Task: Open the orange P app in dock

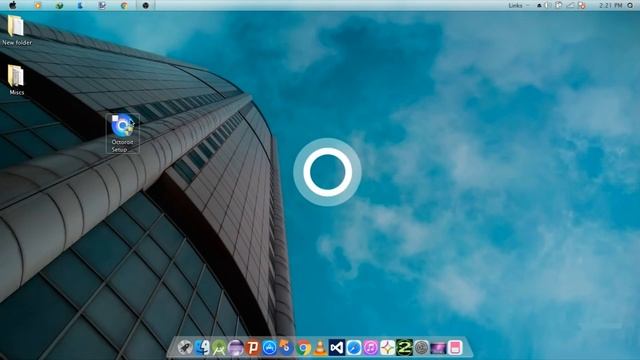Action: [x=253, y=348]
